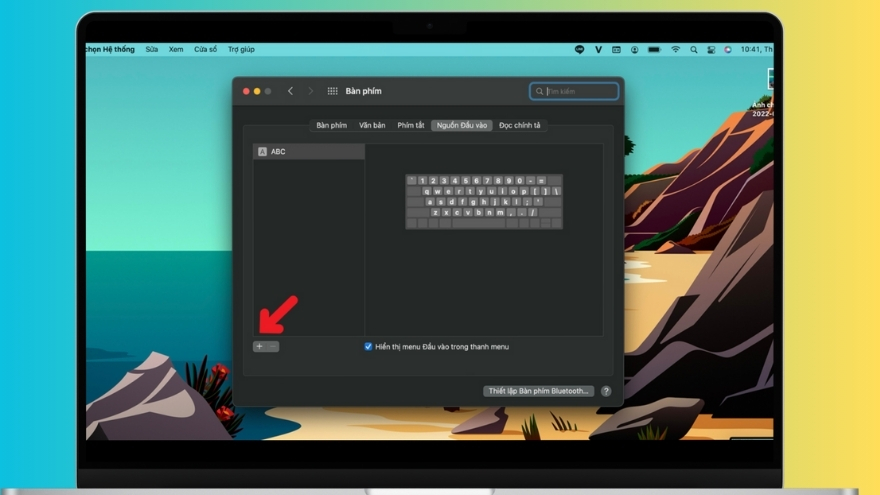Close the Bàn phím window with the red button
Image resolution: width=880 pixels, height=495 pixels.
(x=246, y=91)
